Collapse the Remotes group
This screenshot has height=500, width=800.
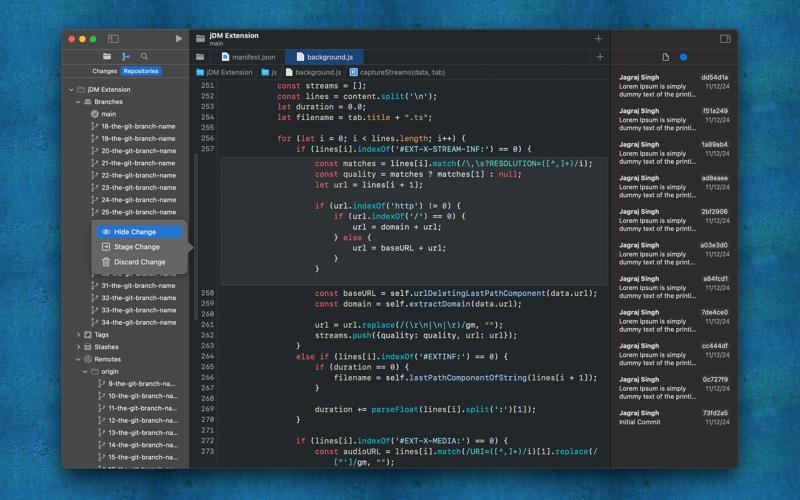coord(78,359)
